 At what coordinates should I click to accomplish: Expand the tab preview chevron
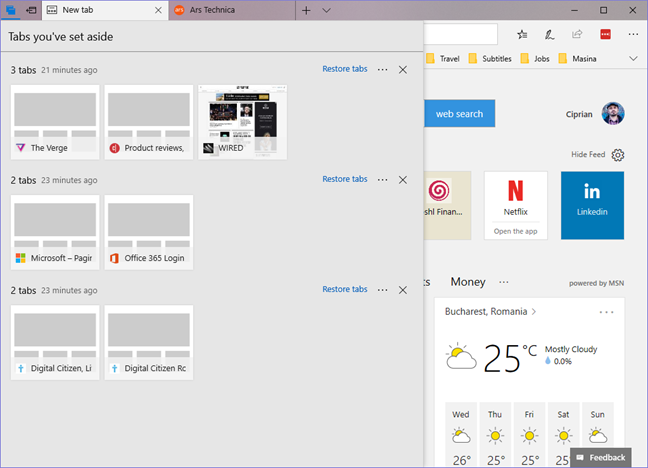pos(326,10)
